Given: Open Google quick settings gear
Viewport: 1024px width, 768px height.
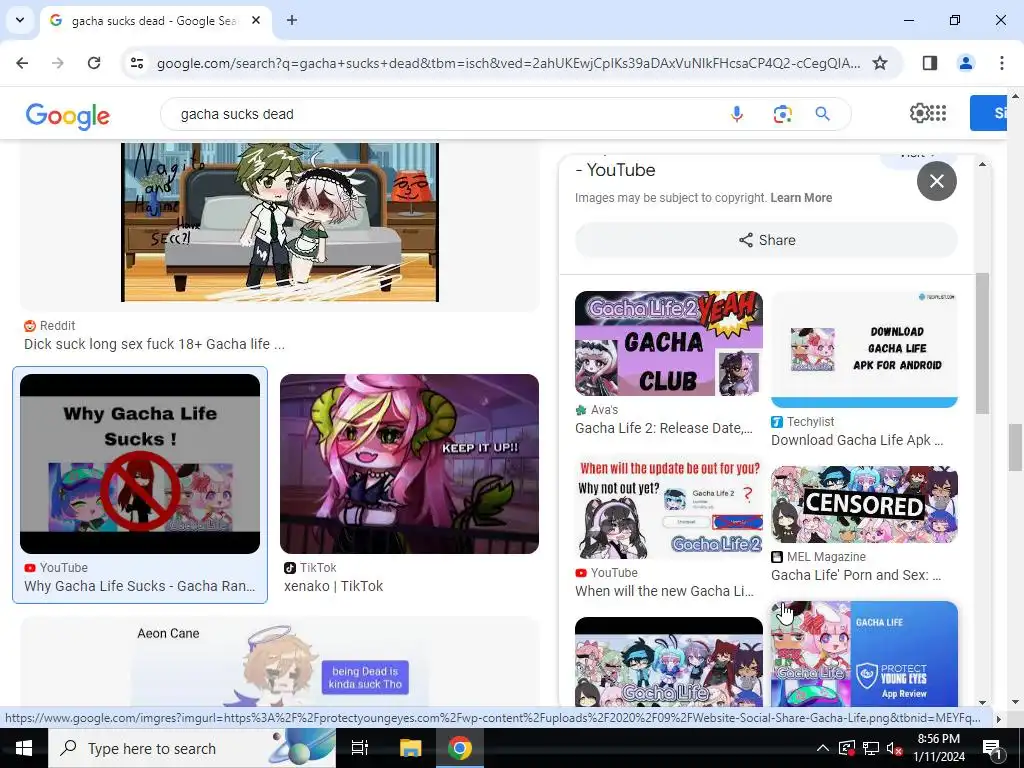Looking at the screenshot, I should (919, 113).
